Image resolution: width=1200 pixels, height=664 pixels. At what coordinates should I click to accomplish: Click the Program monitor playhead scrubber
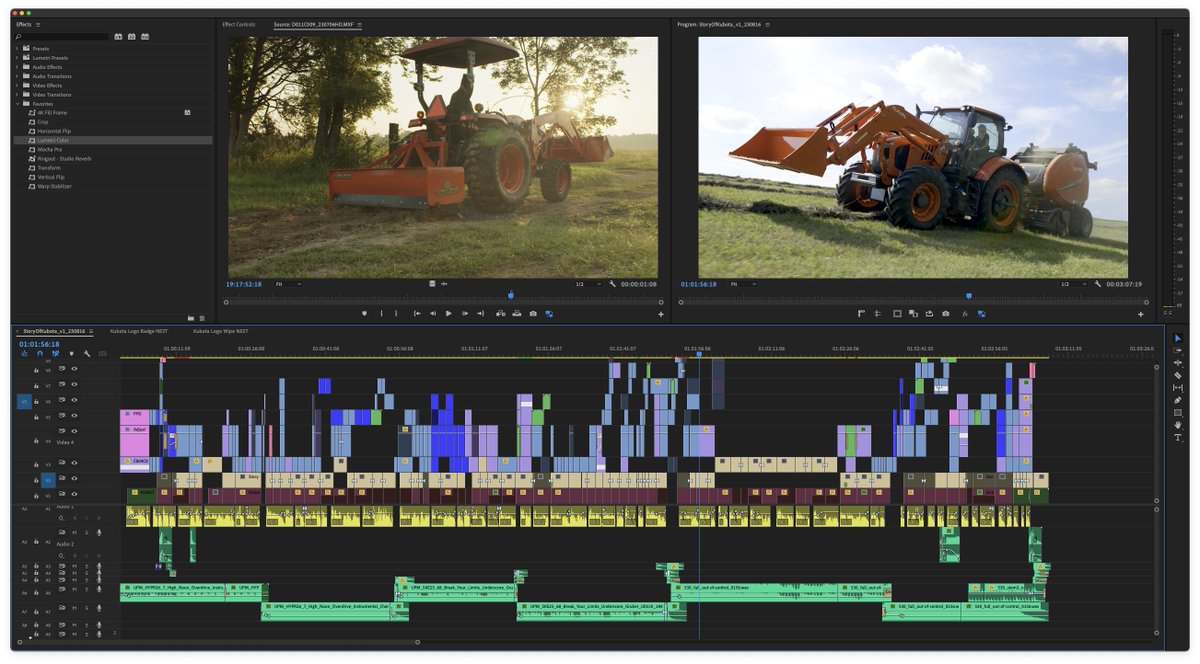pos(968,295)
